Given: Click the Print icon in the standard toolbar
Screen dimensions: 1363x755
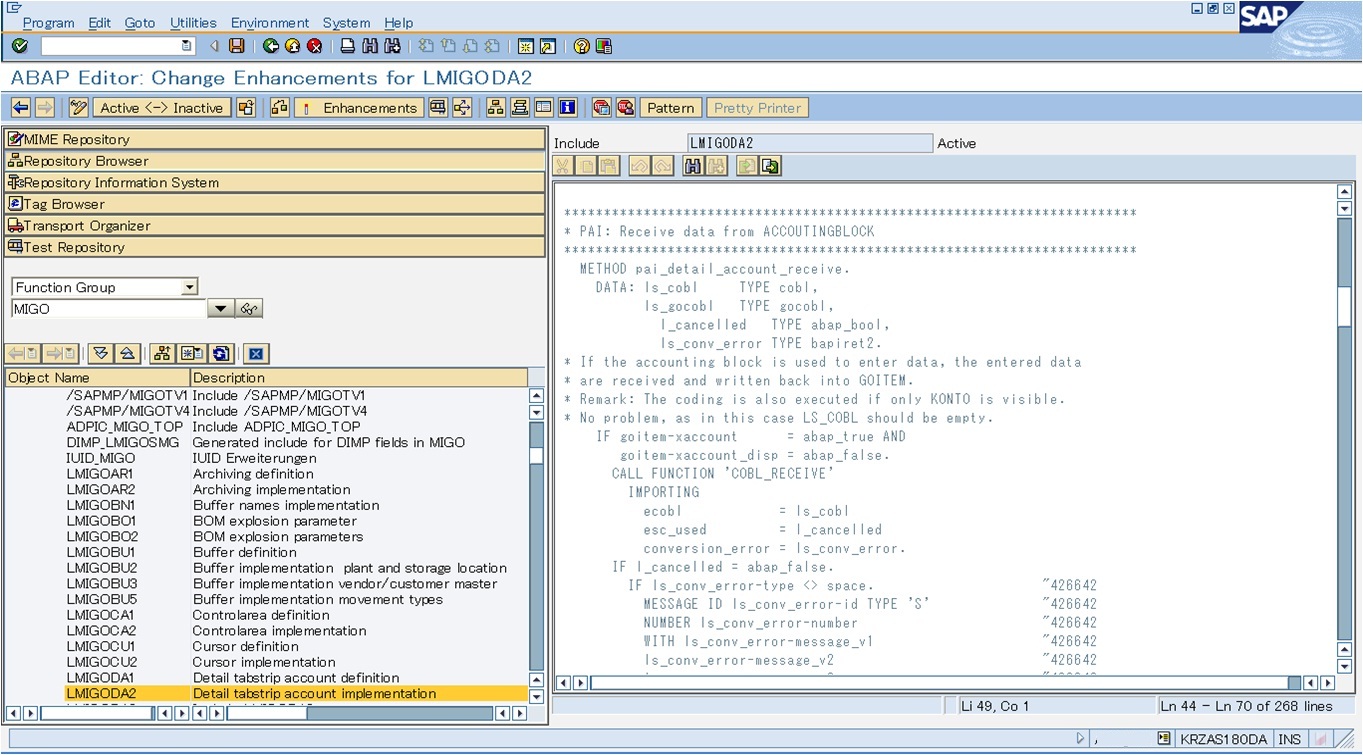Looking at the screenshot, I should [x=345, y=46].
